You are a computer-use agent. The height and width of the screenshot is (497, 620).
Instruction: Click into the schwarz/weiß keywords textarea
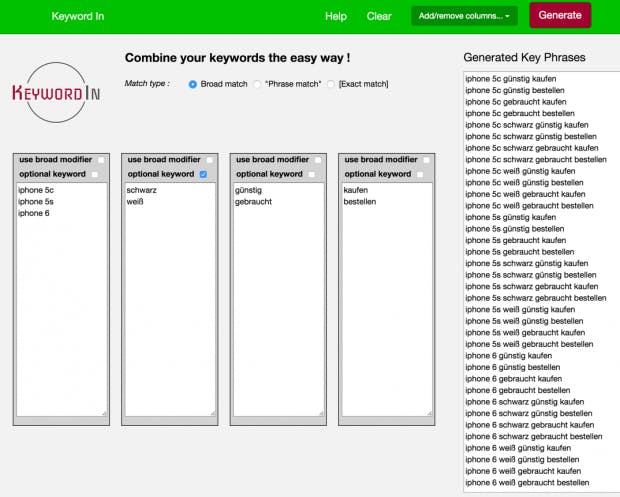(170, 299)
